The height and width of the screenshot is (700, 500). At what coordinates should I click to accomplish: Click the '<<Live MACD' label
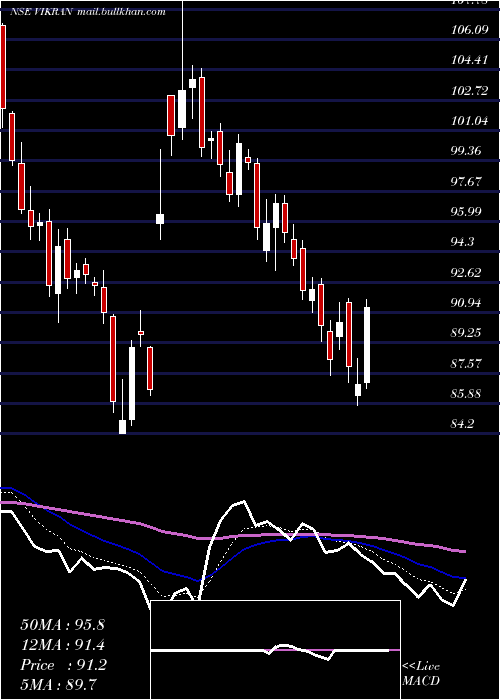(421, 673)
